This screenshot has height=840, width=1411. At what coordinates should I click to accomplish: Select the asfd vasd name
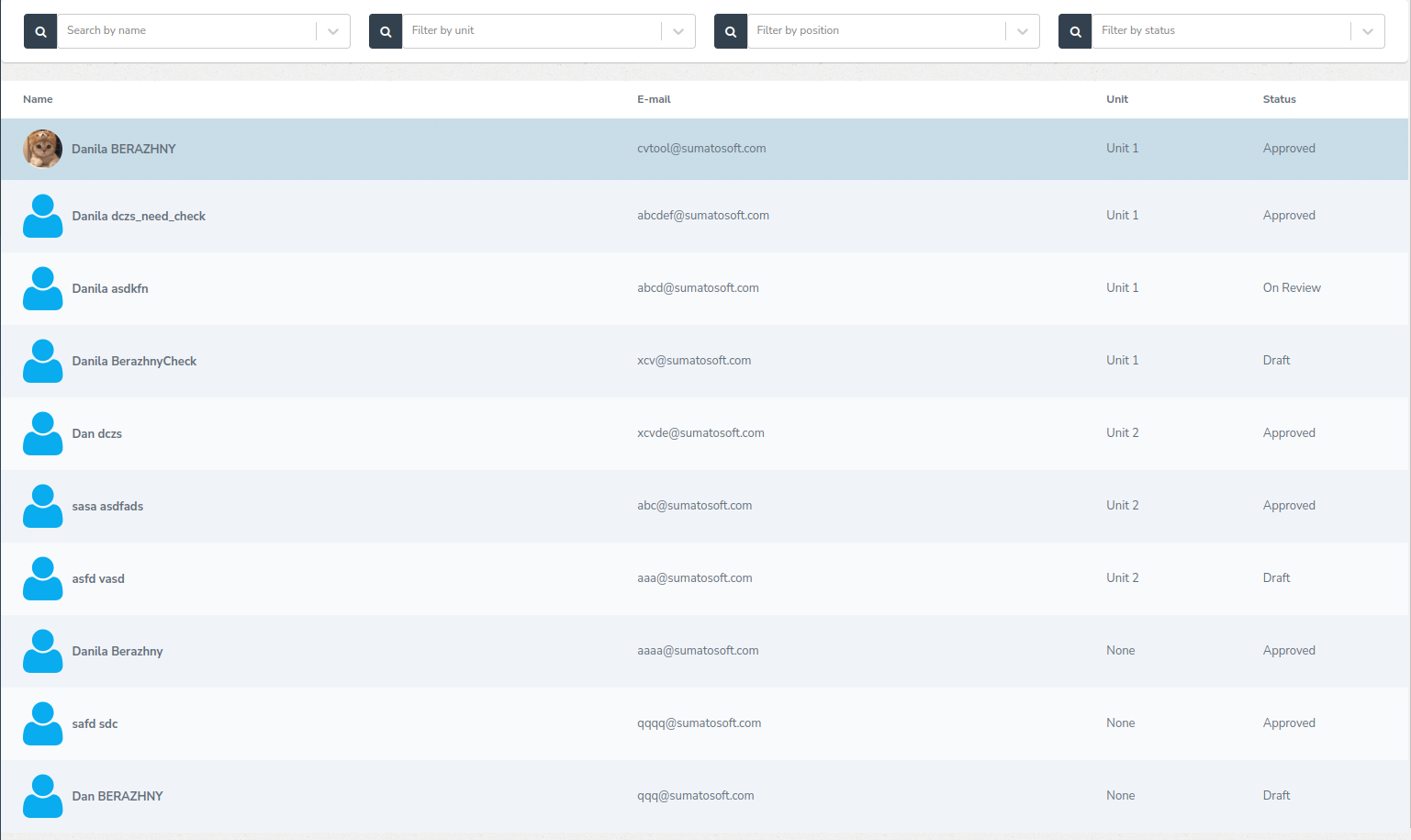coord(98,578)
